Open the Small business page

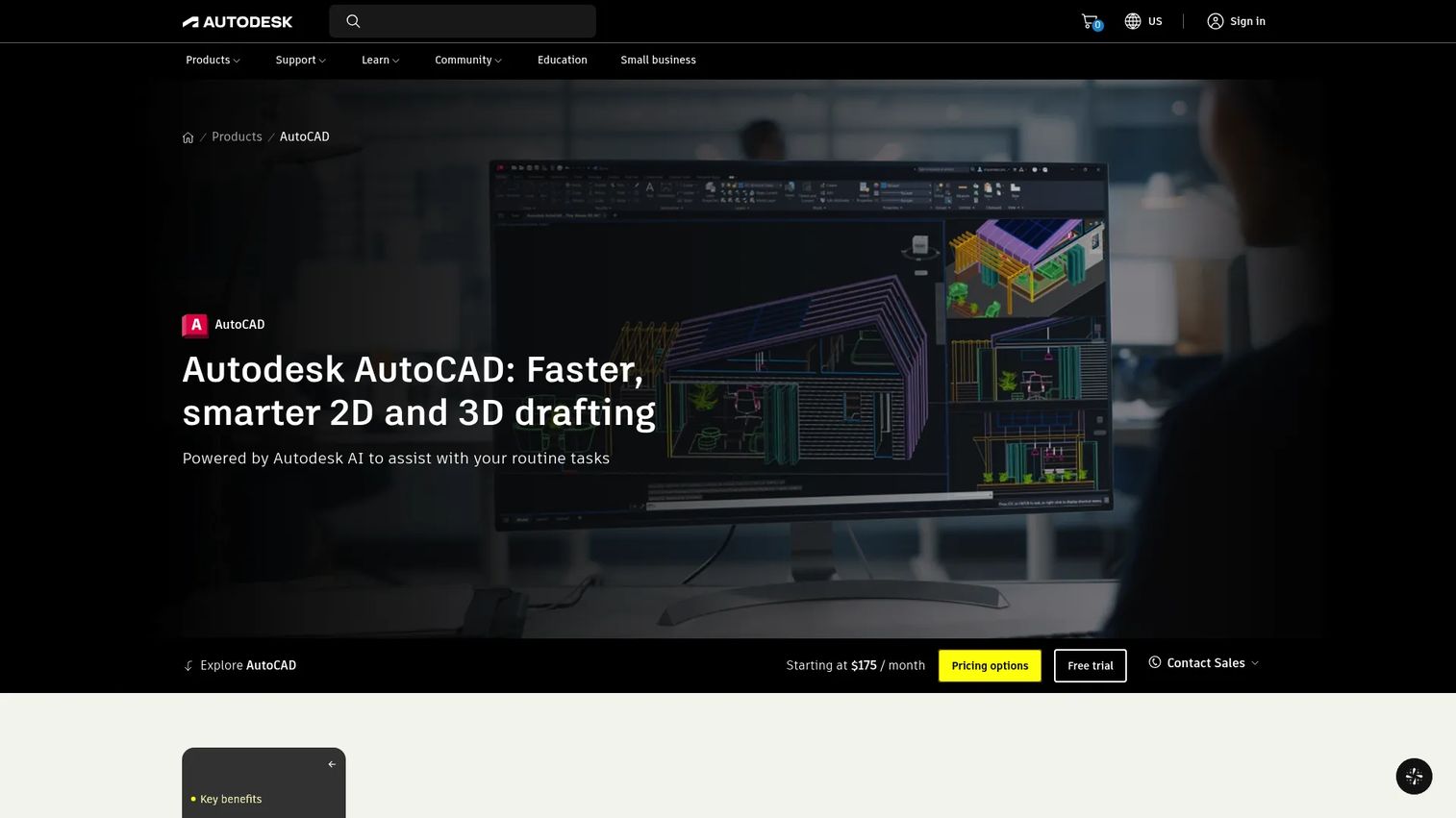658,60
